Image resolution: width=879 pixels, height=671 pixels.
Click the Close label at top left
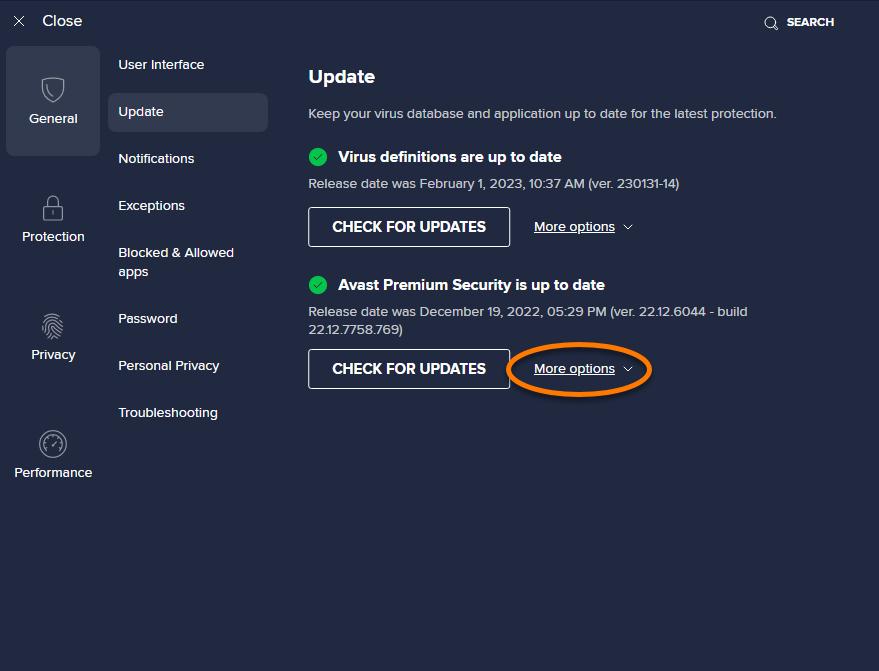point(62,21)
